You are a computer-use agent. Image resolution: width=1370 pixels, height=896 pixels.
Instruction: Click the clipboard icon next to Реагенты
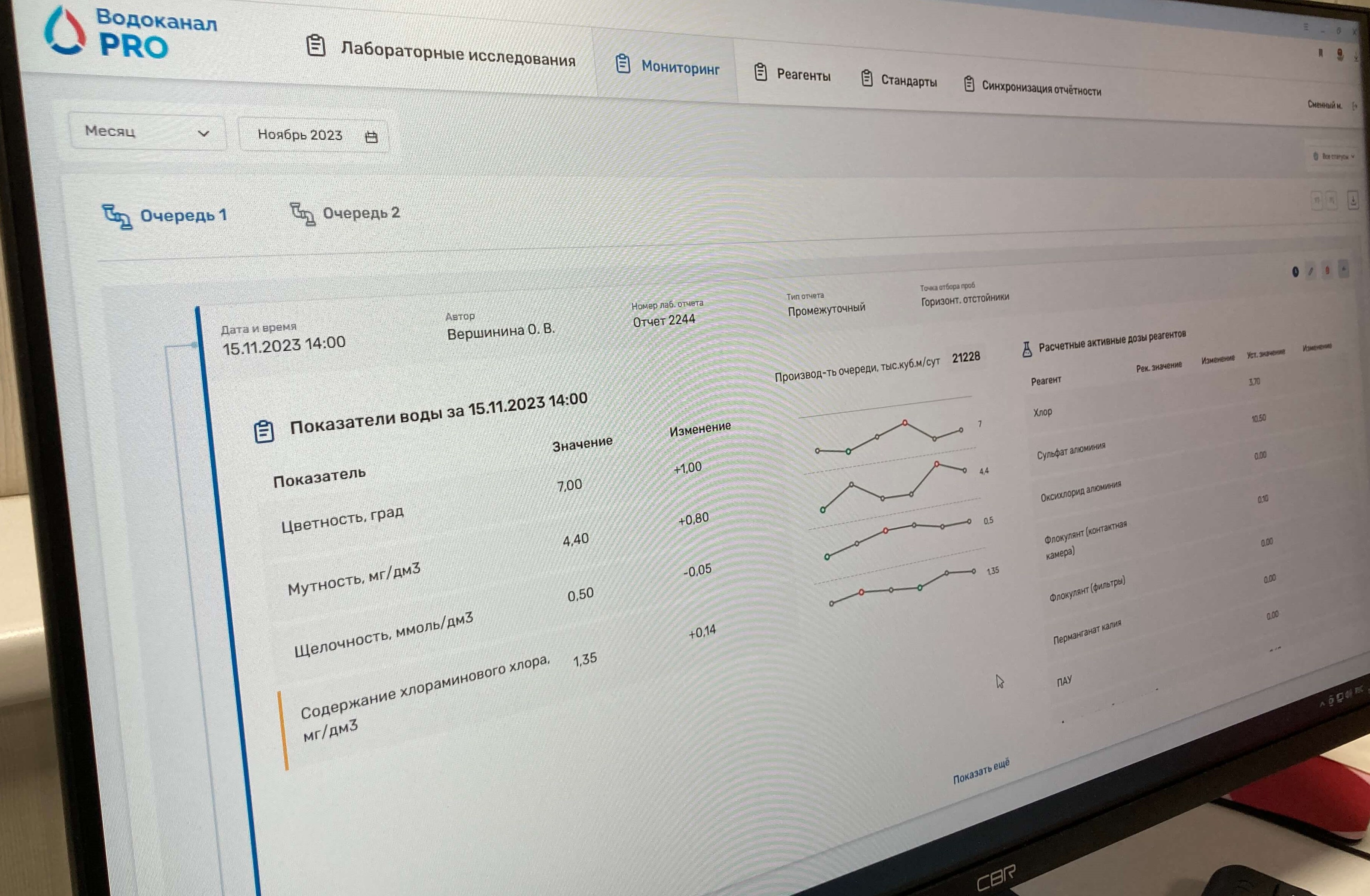[x=760, y=72]
